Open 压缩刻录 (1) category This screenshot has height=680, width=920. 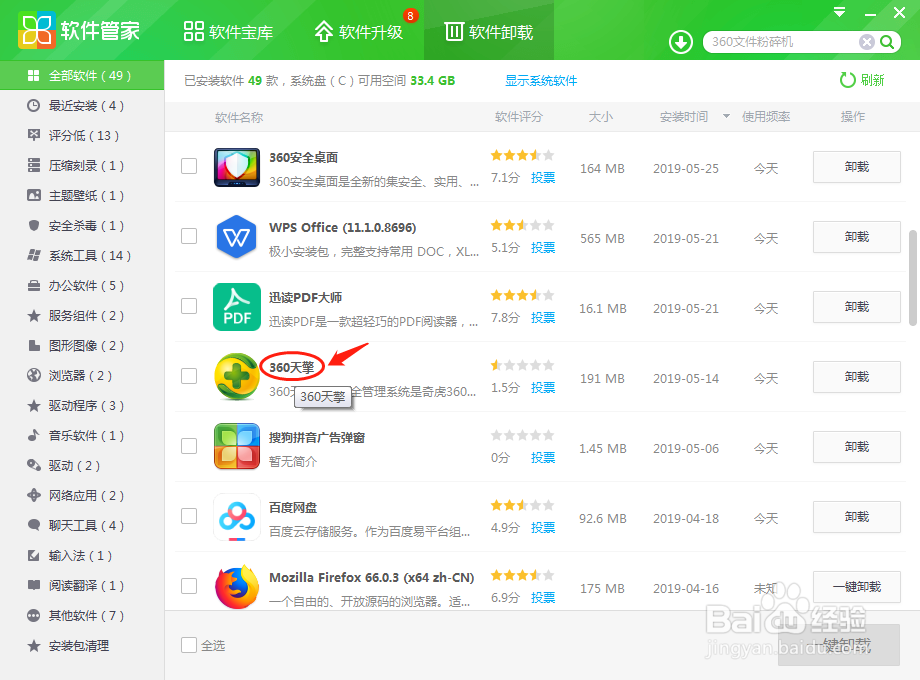point(82,165)
